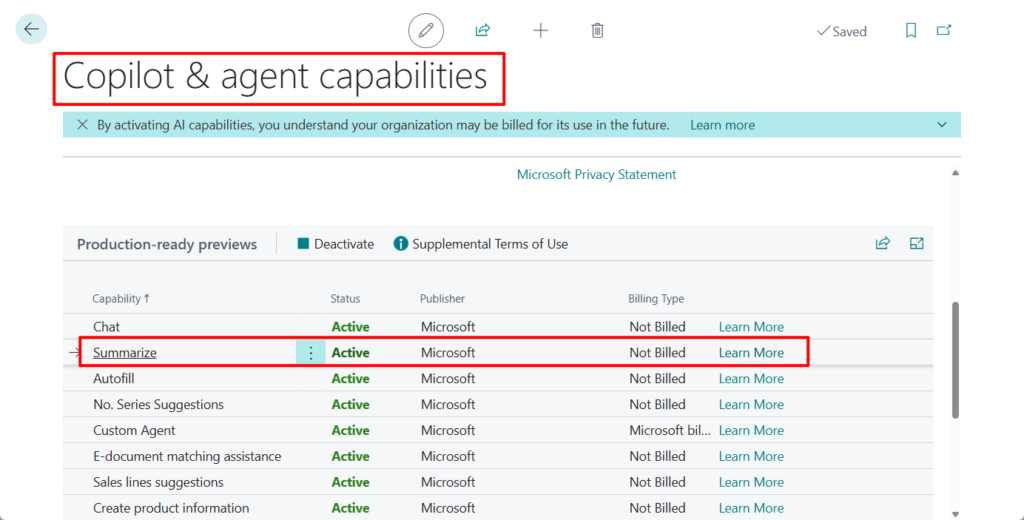The width and height of the screenshot is (1024, 520).
Task: Click share icon in Production-ready previews section
Action: click(883, 243)
